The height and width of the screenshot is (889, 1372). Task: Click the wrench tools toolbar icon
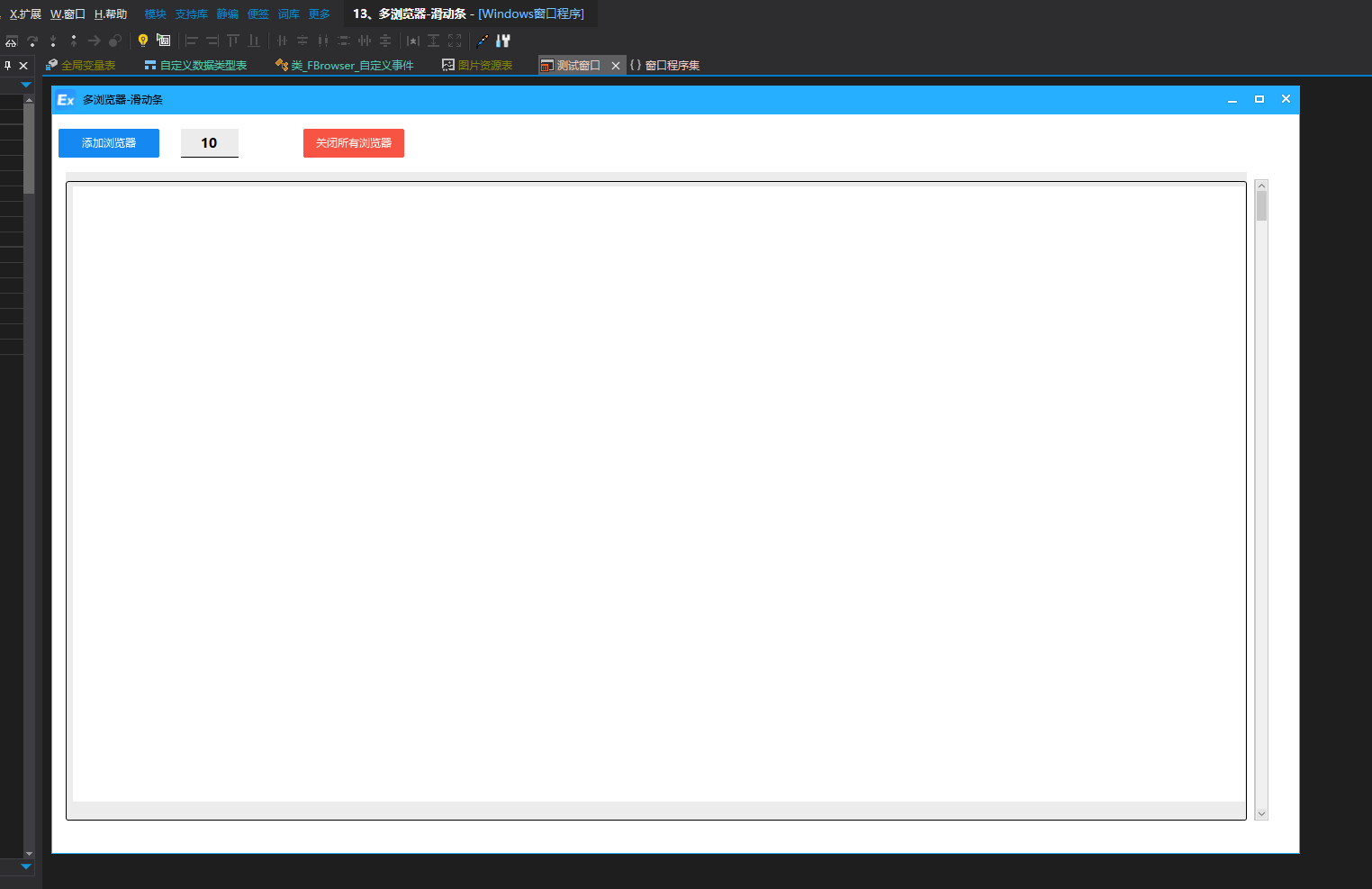(x=503, y=41)
